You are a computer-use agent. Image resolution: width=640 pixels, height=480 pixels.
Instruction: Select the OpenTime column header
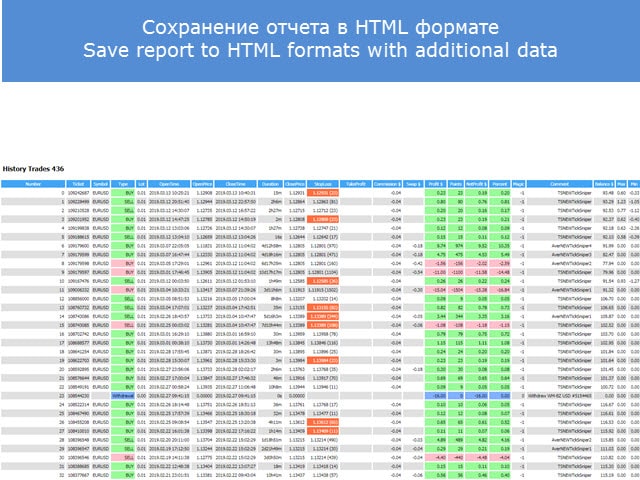tap(170, 185)
